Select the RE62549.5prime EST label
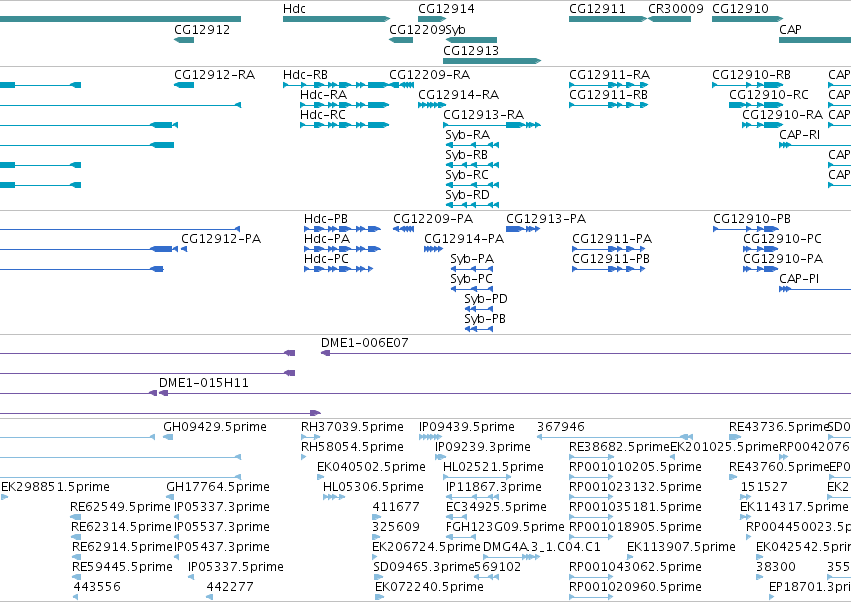Viewport: 851px width, 602px height. coord(120,508)
